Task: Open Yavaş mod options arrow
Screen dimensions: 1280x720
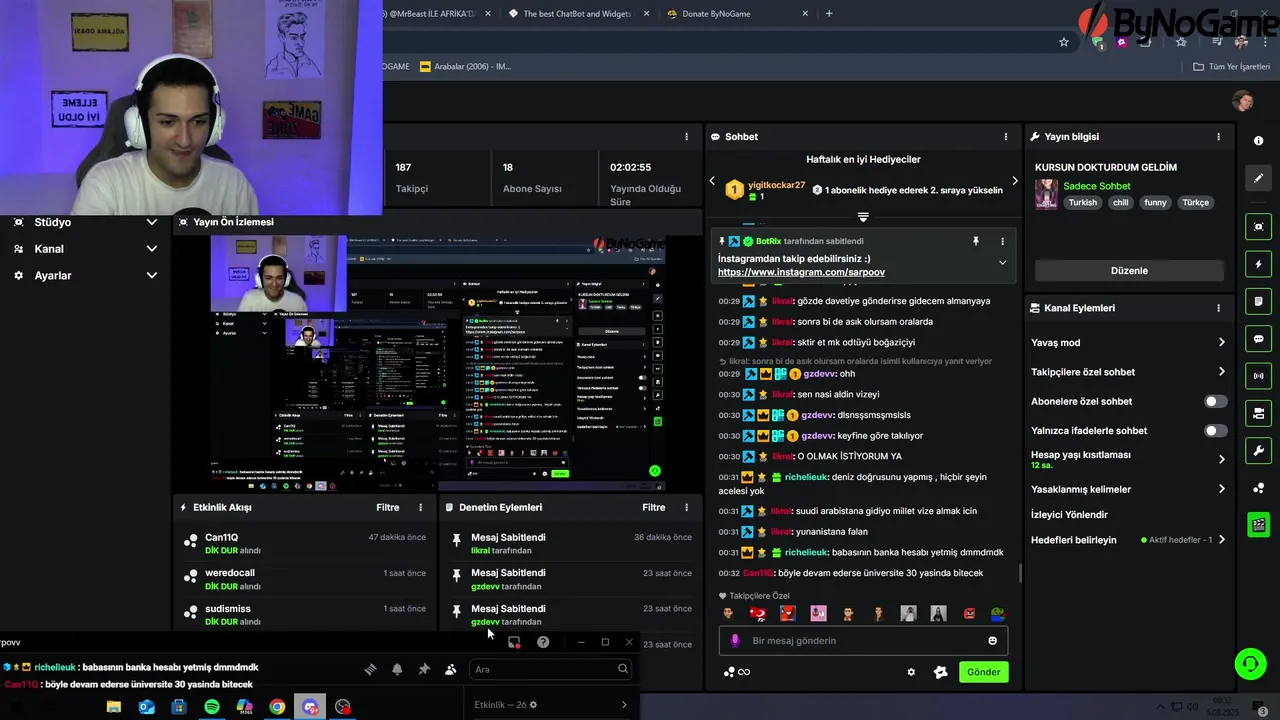Action: click(x=1221, y=343)
